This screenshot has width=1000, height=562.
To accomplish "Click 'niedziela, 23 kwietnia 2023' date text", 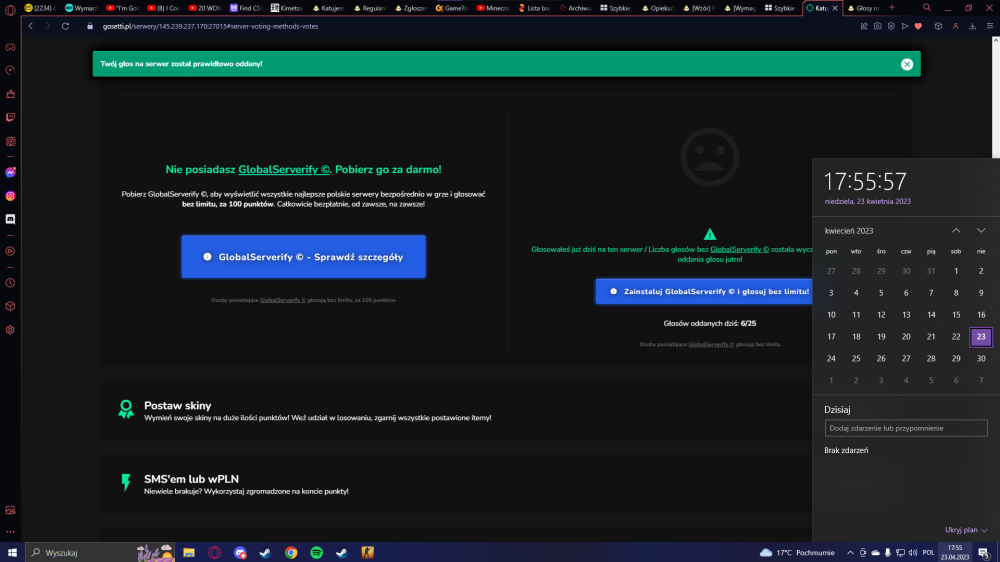I will click(x=867, y=201).
